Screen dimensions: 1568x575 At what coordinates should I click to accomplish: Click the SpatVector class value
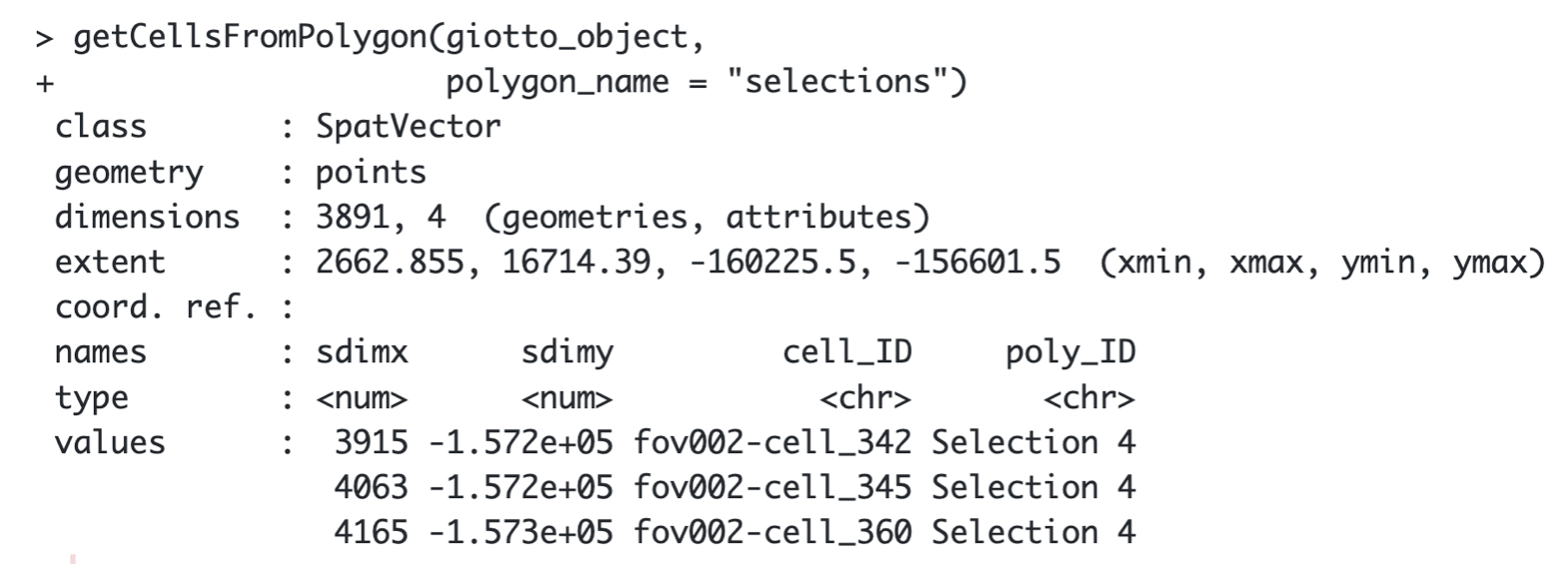click(x=408, y=127)
